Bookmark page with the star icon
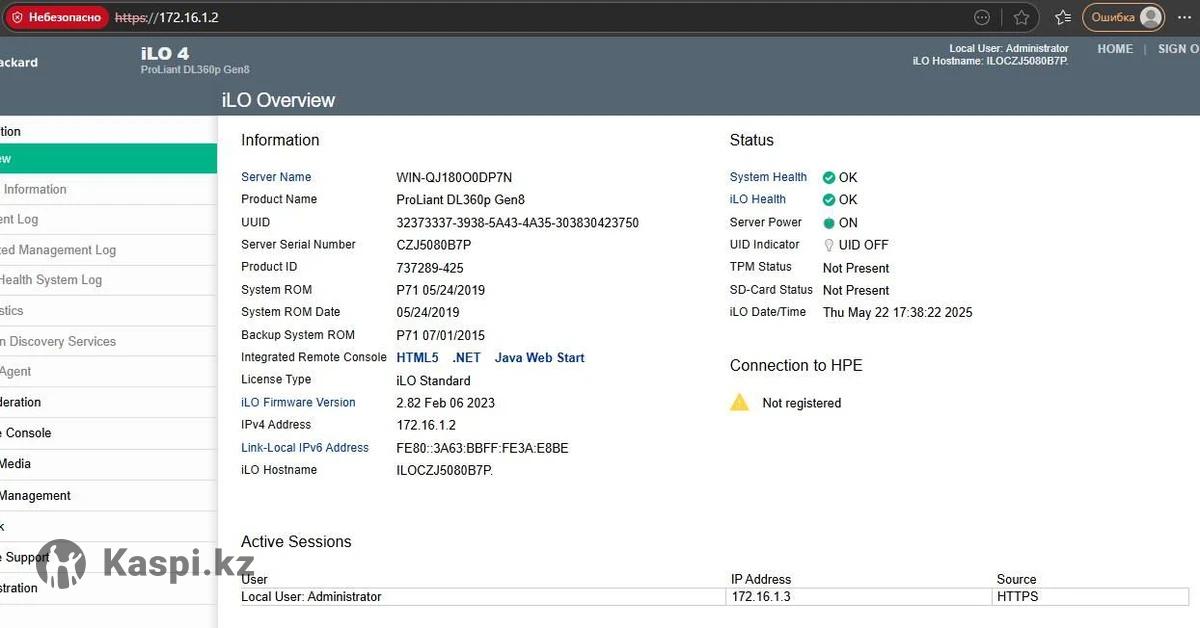This screenshot has width=1200, height=628. (1021, 17)
